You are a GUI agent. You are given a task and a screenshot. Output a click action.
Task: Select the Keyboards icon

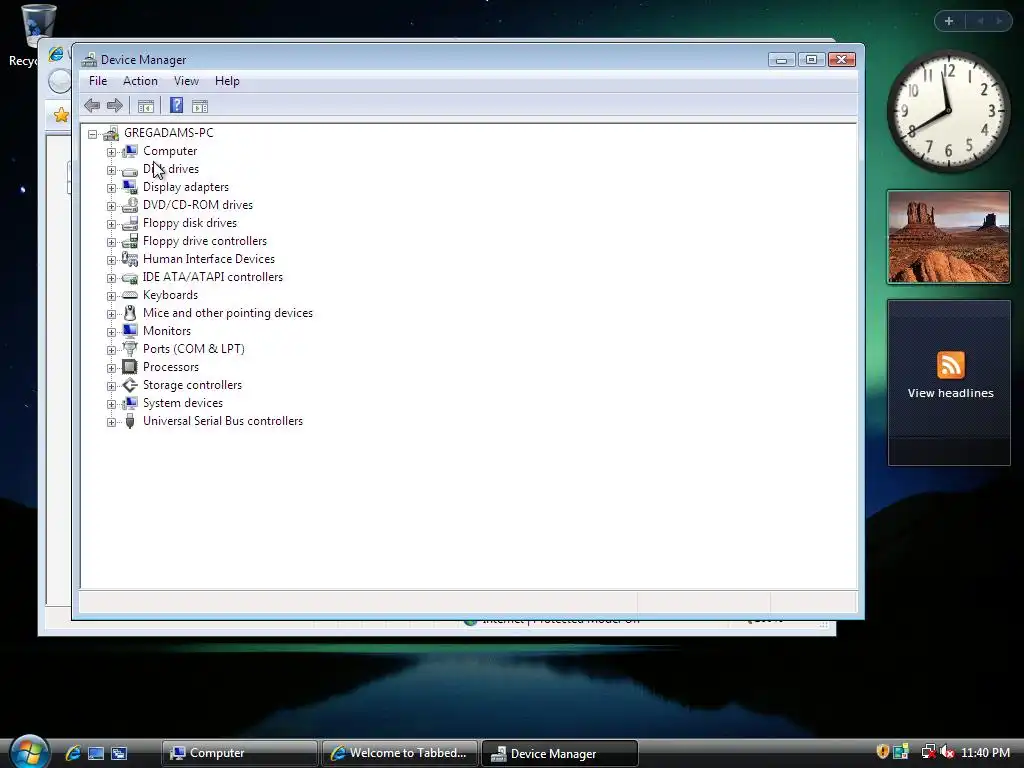(130, 295)
